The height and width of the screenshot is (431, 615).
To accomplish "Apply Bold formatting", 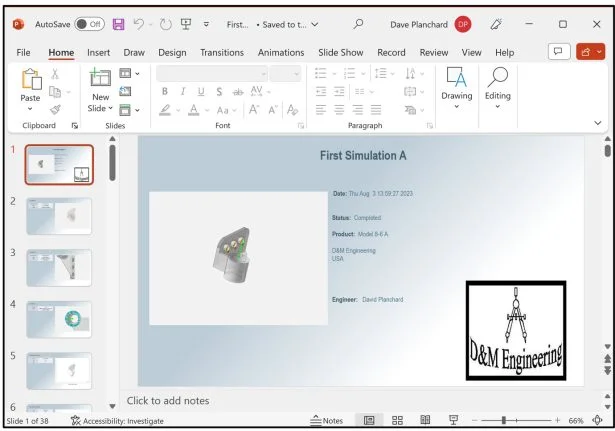I will pos(165,92).
